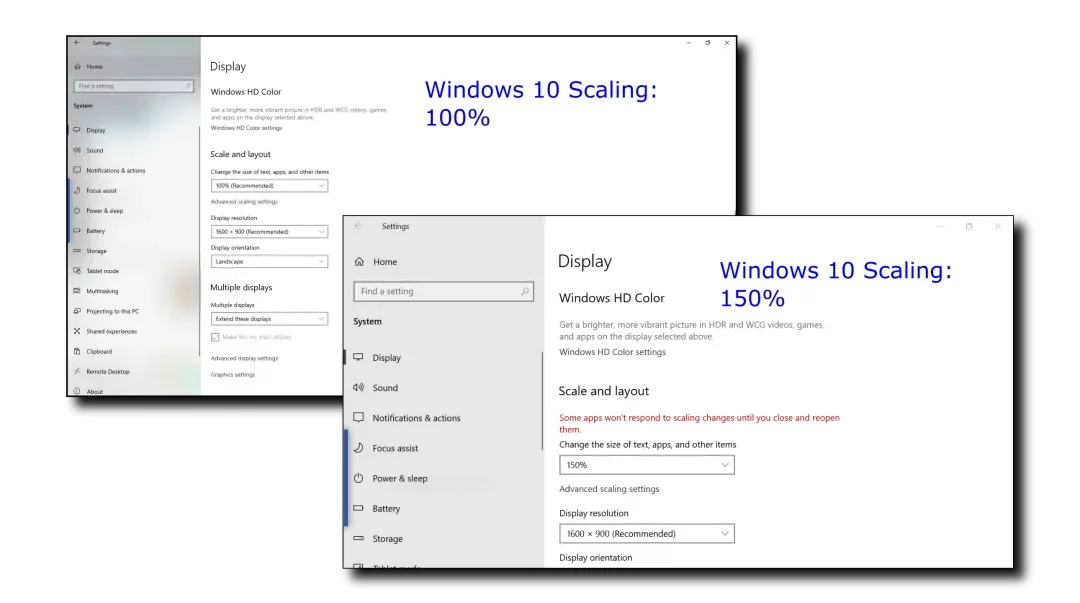1080x603 pixels.
Task: Open Windows HD Color settings link in 150% window
Action: (x=612, y=351)
